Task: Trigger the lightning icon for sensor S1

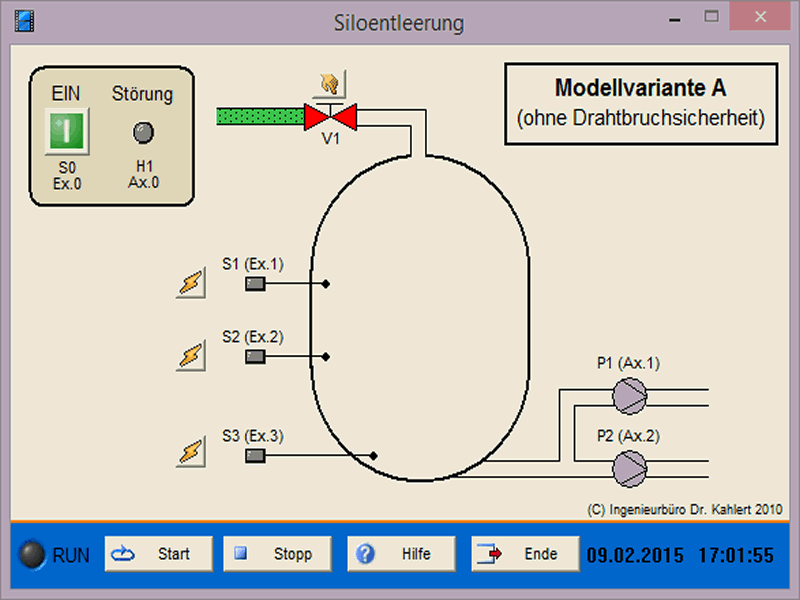Action: (192, 284)
